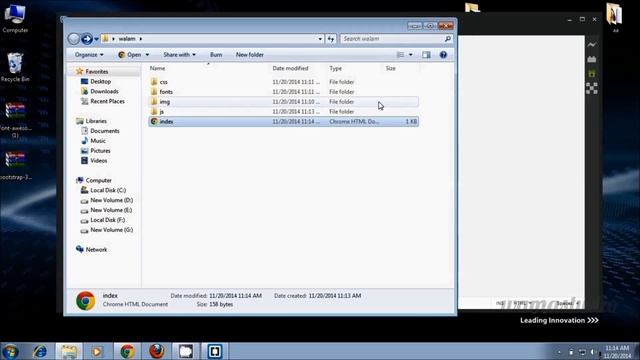Open Recent Places under Favorites
The height and width of the screenshot is (360, 640).
[x=107, y=101]
